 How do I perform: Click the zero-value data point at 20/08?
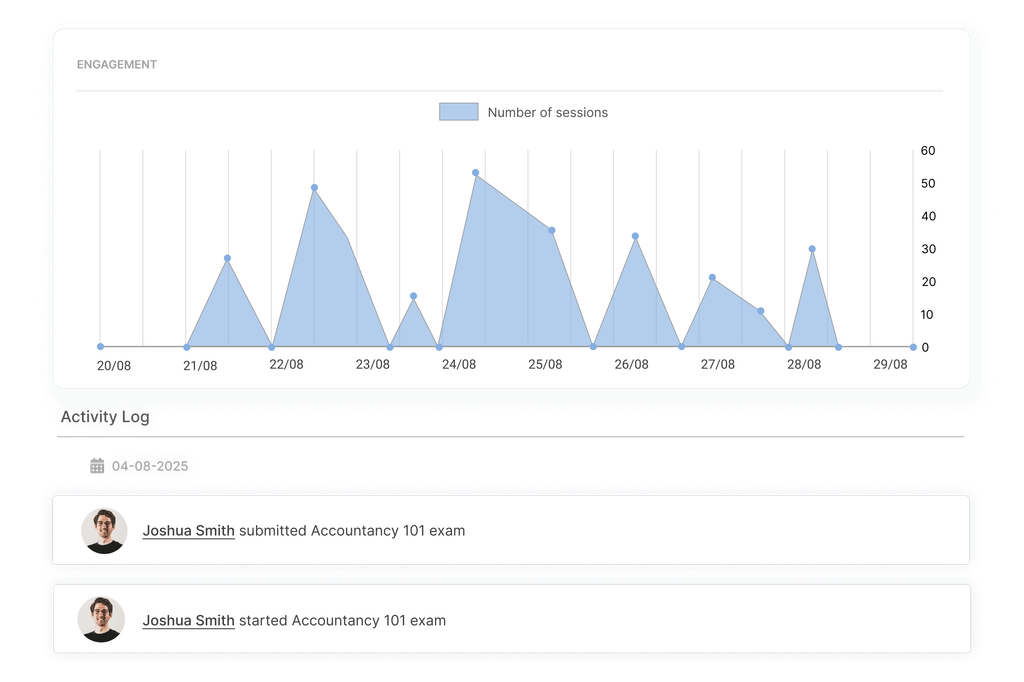99,347
